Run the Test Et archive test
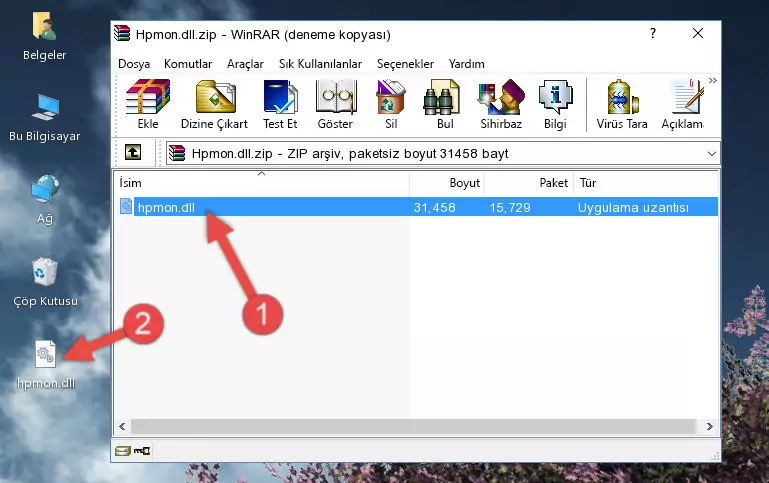Screen dimensions: 769x483 [x=280, y=104]
